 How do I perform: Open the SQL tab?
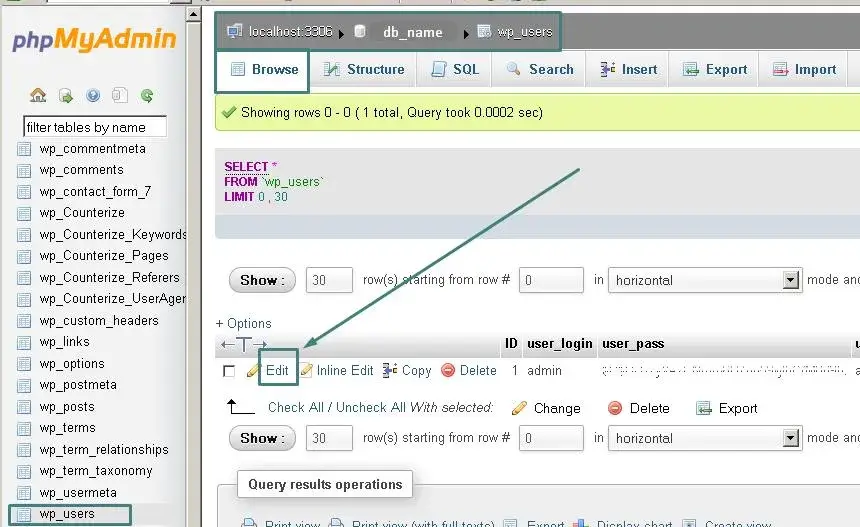click(455, 70)
